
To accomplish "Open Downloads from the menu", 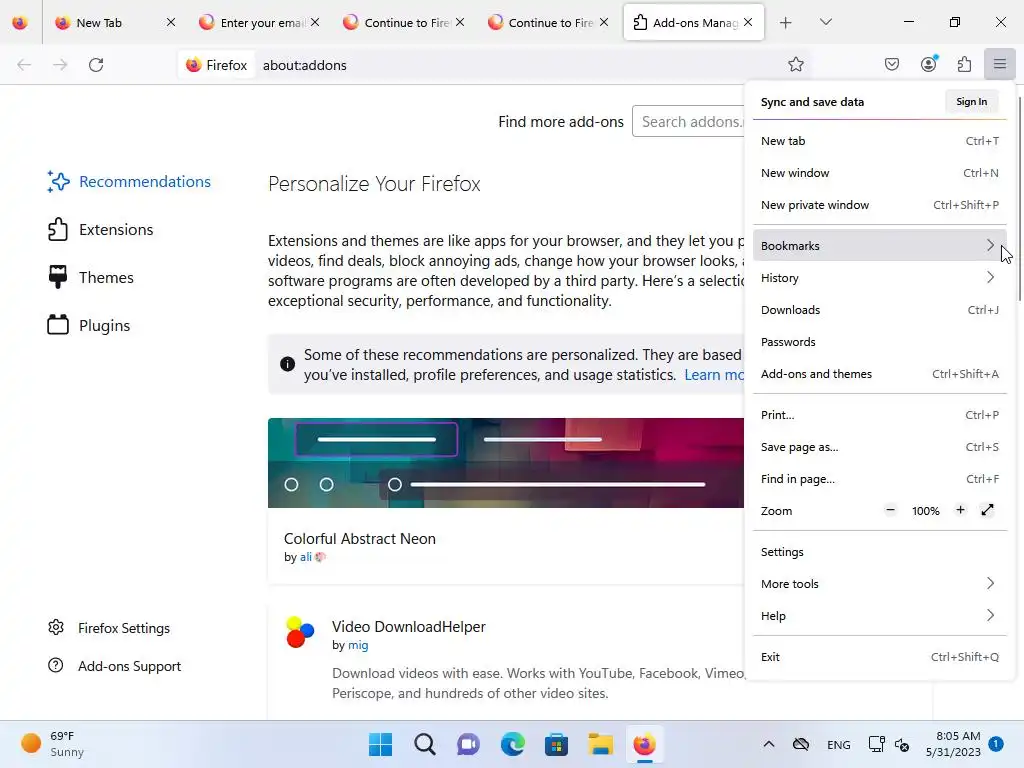I will pos(879,310).
